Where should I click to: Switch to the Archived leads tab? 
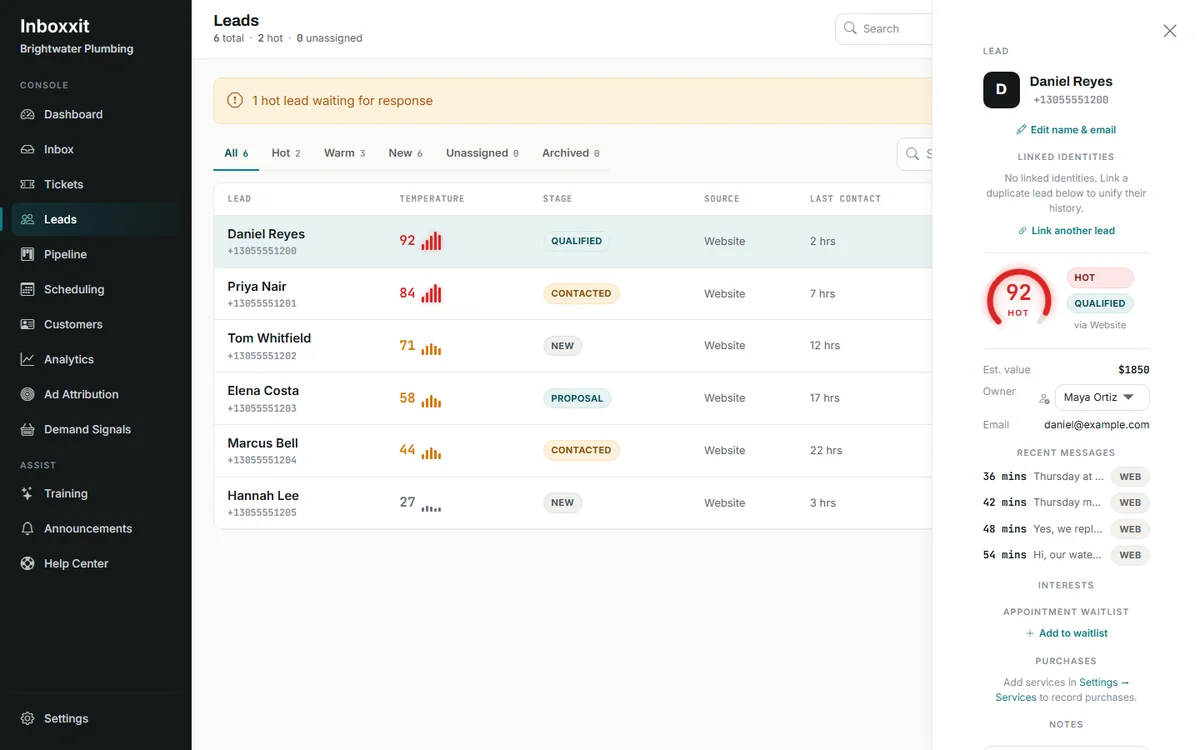coord(571,153)
